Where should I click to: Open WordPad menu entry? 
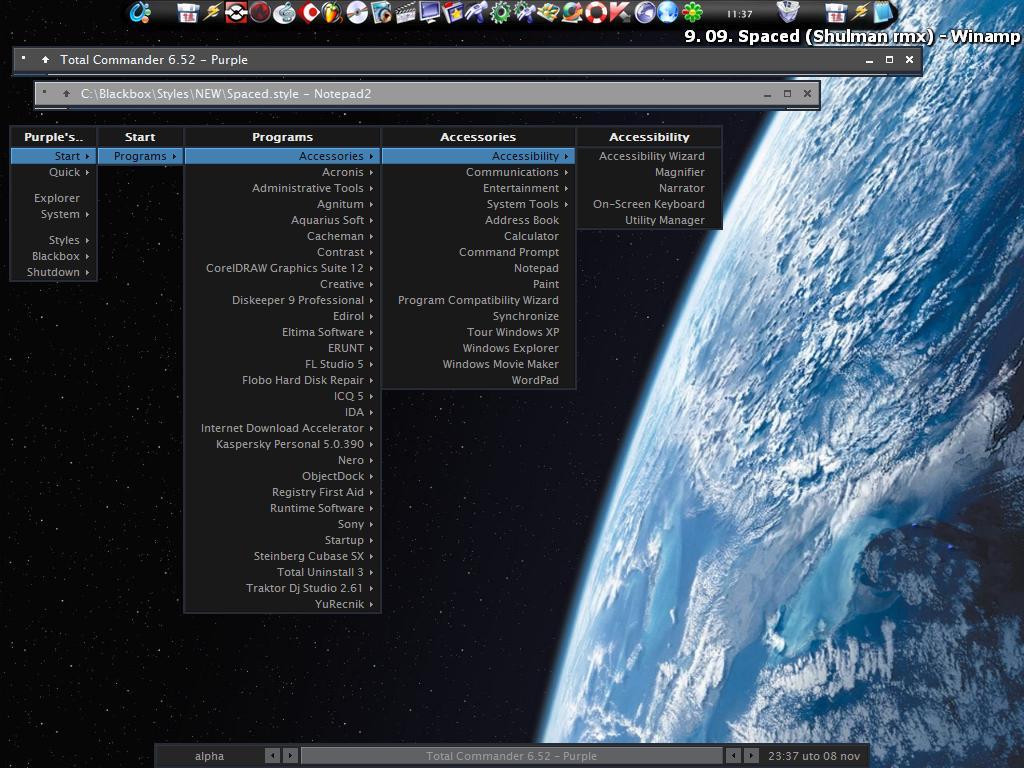coord(478,380)
